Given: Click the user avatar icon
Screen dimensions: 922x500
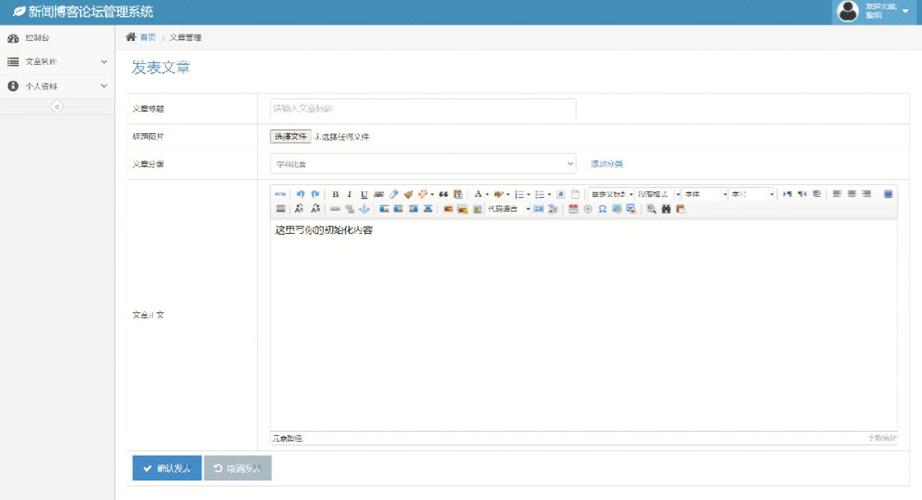Looking at the screenshot, I should [x=847, y=11].
